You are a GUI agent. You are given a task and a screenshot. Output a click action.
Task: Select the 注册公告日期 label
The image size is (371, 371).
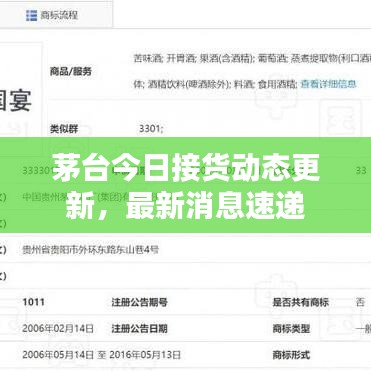[139, 329]
